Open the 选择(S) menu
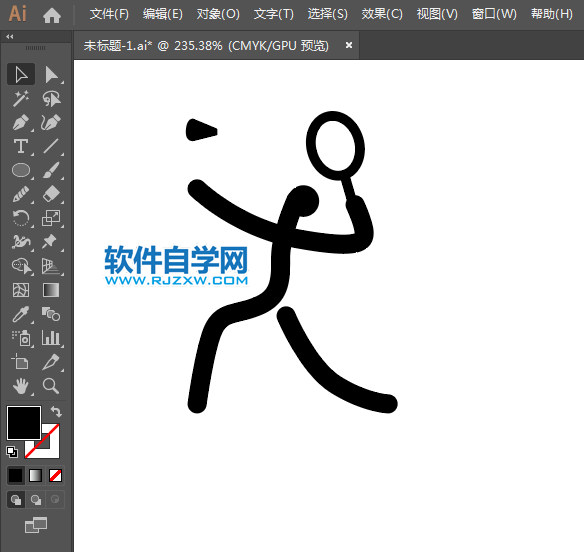This screenshot has height=552, width=584. [x=327, y=15]
